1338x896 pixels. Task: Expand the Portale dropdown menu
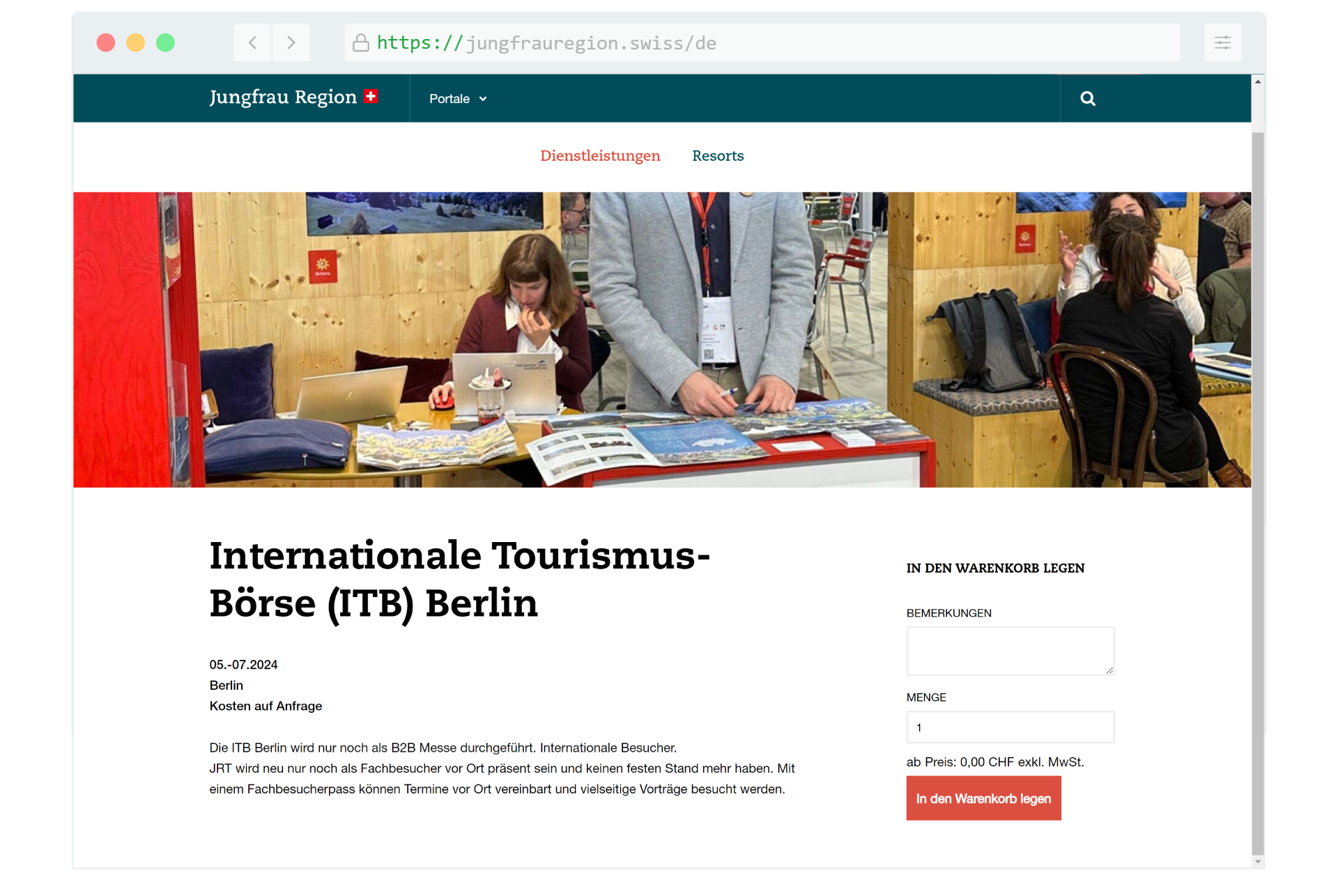pyautogui.click(x=449, y=99)
